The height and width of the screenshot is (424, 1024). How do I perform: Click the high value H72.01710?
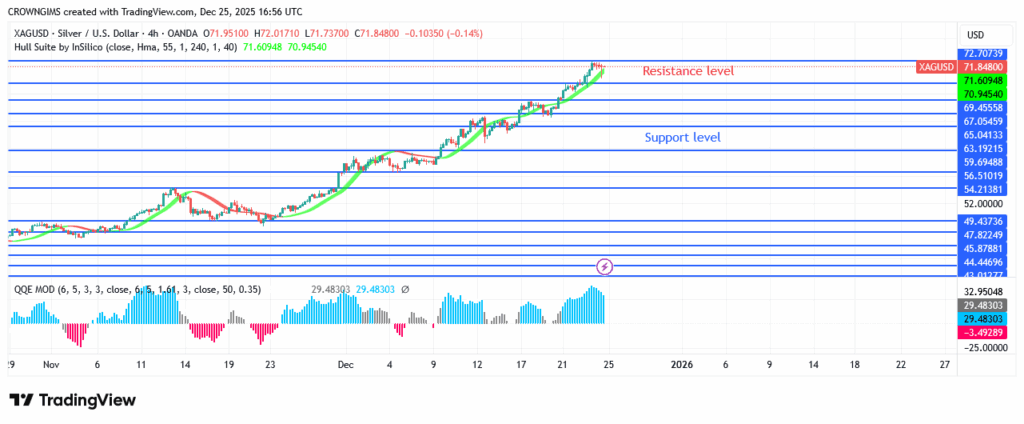277,33
